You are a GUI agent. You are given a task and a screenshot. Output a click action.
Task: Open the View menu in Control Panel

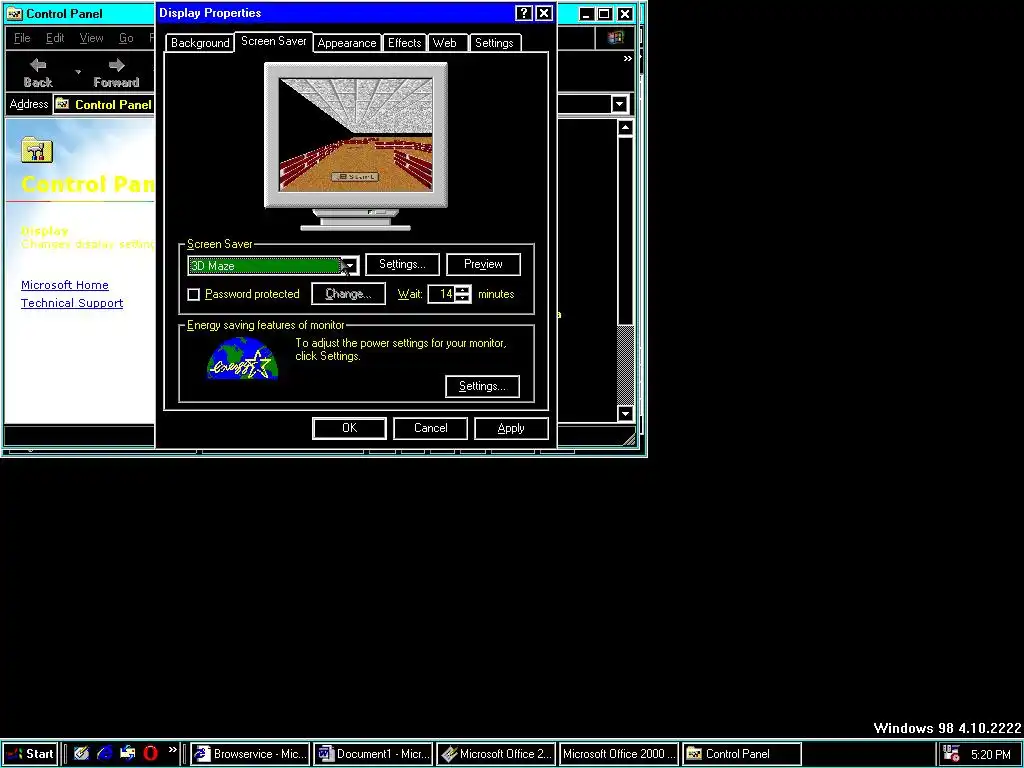point(91,38)
